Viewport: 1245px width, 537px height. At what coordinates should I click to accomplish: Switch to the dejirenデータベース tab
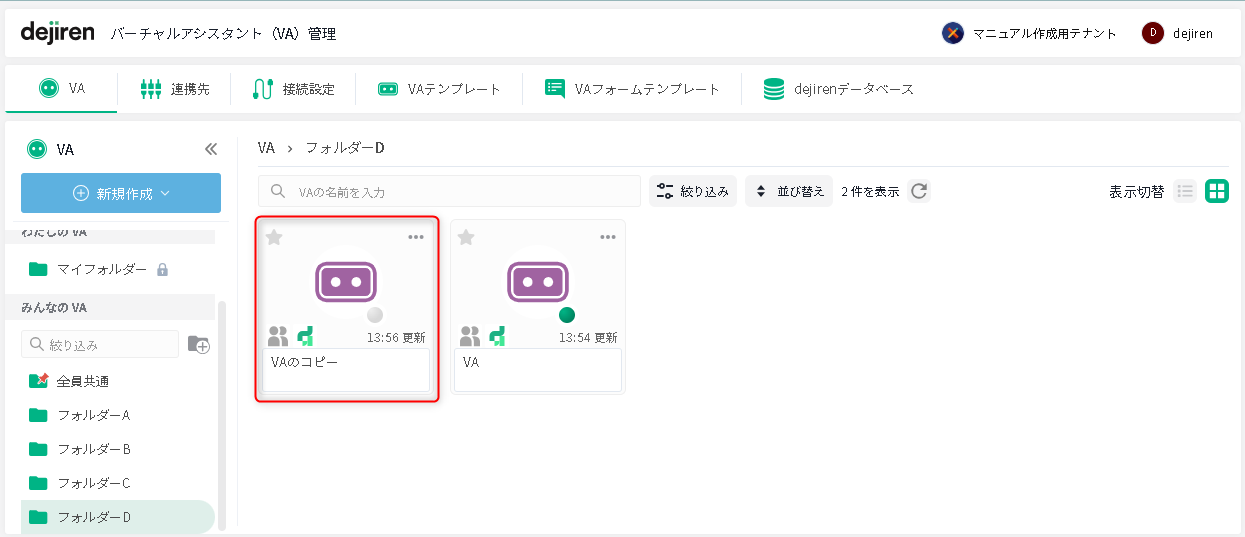click(838, 89)
